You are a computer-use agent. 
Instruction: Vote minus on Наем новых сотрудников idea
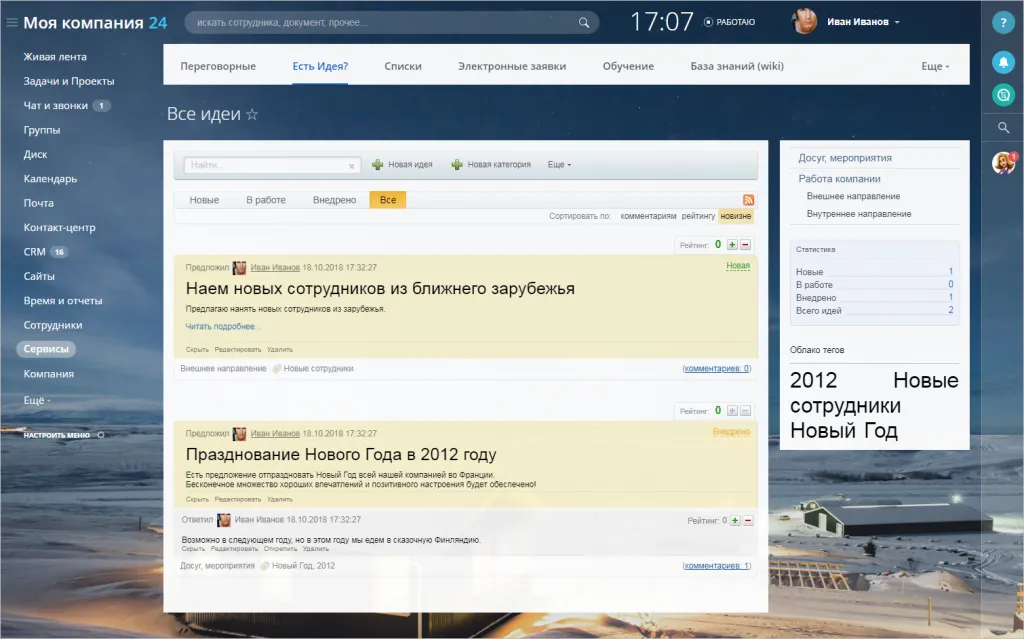(x=745, y=245)
